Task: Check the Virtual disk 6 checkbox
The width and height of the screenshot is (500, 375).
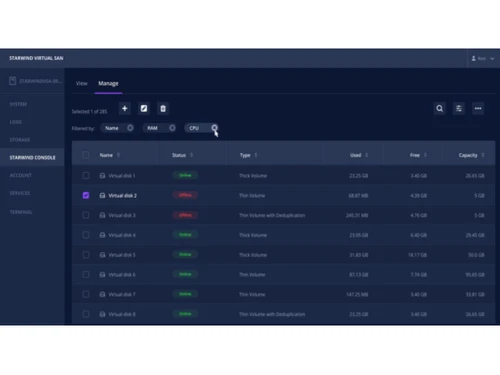Action: coord(86,275)
